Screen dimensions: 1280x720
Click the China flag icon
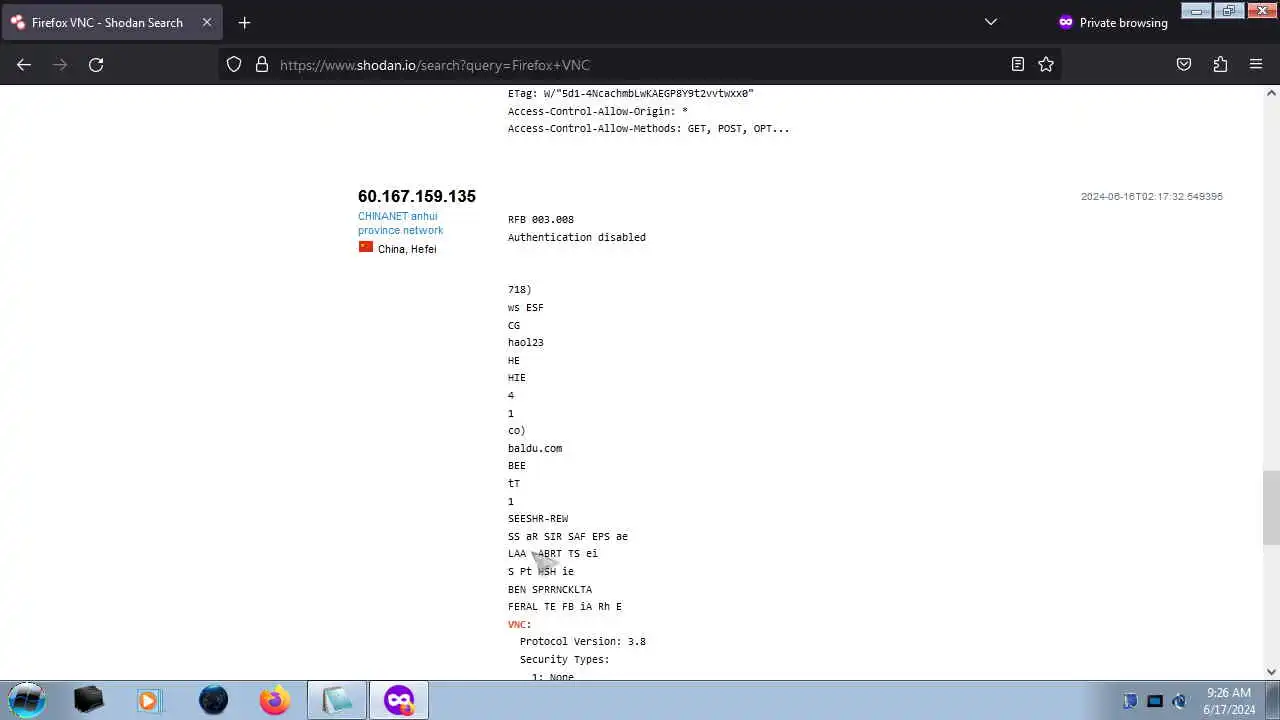(x=366, y=247)
